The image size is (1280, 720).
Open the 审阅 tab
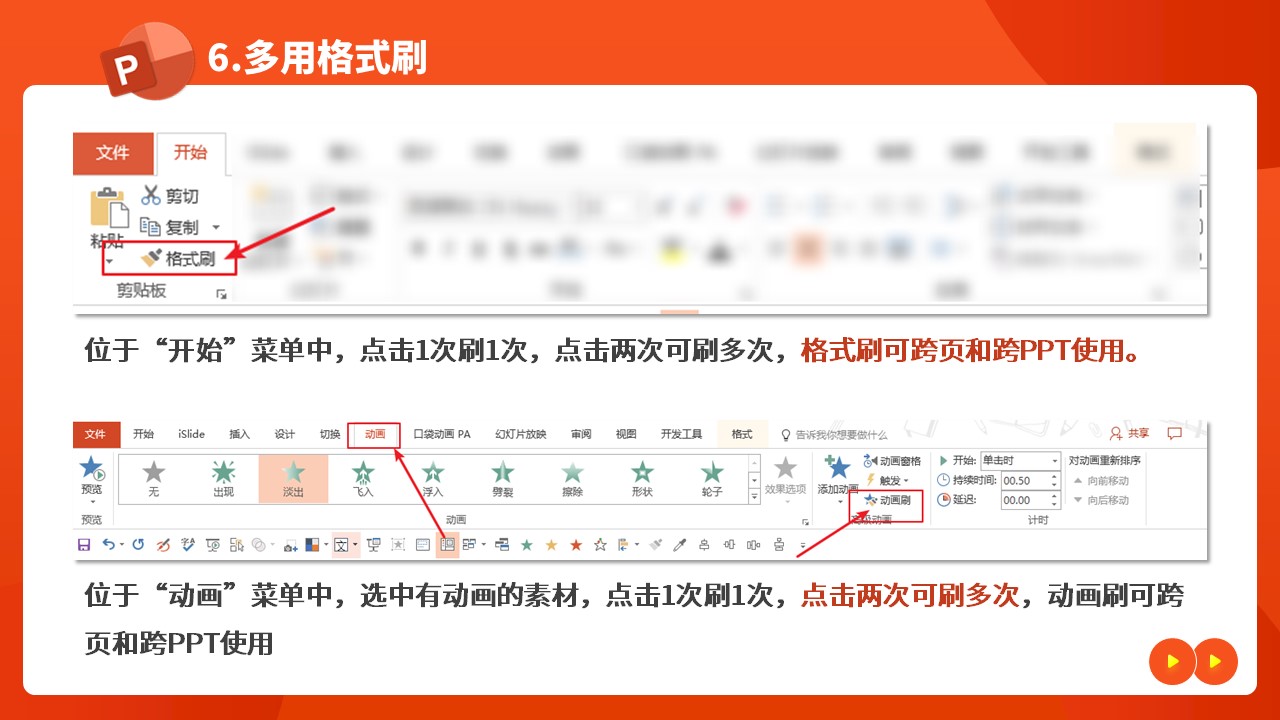pos(581,434)
